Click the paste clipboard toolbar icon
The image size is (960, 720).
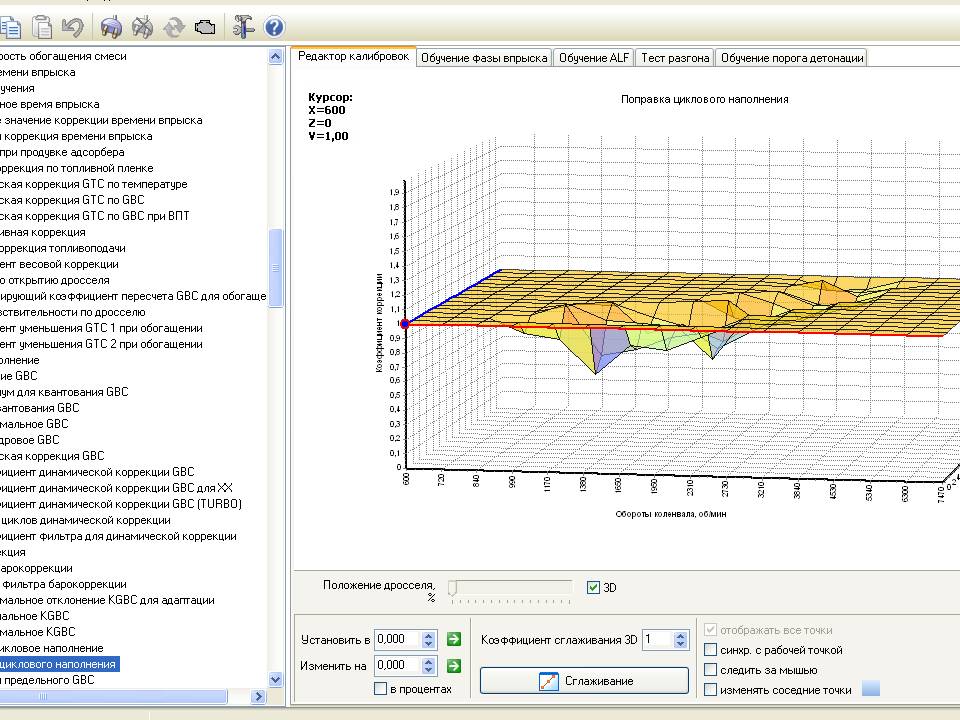click(42, 28)
